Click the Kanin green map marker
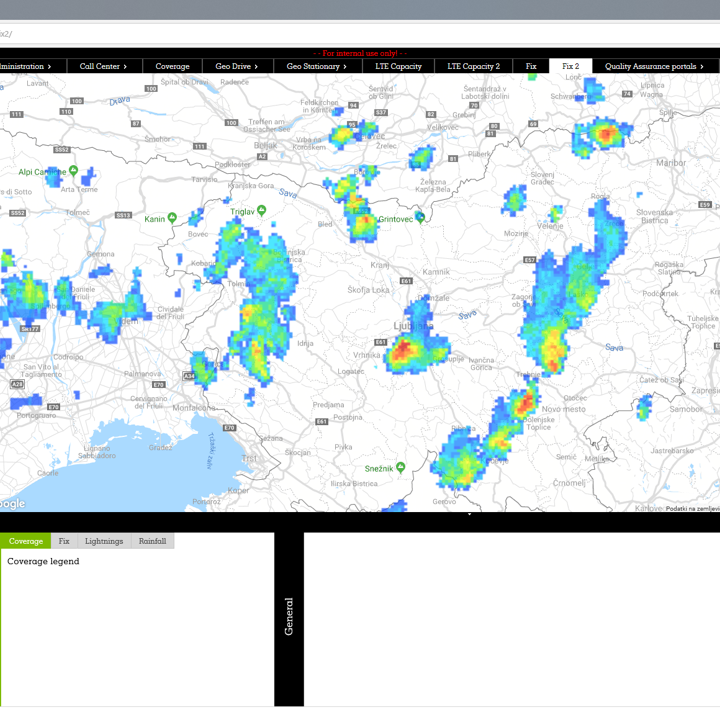This screenshot has width=720, height=720. pyautogui.click(x=172, y=218)
